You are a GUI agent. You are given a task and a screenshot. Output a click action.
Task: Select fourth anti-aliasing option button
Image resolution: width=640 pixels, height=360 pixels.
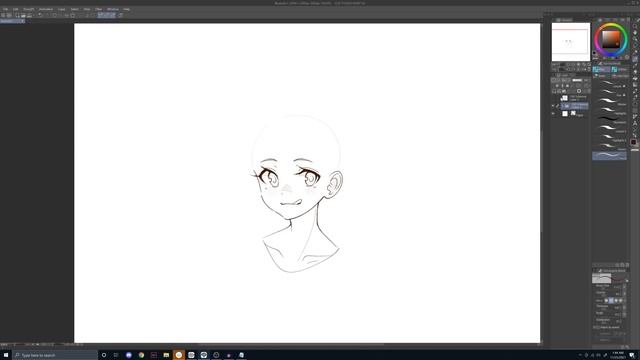621,300
